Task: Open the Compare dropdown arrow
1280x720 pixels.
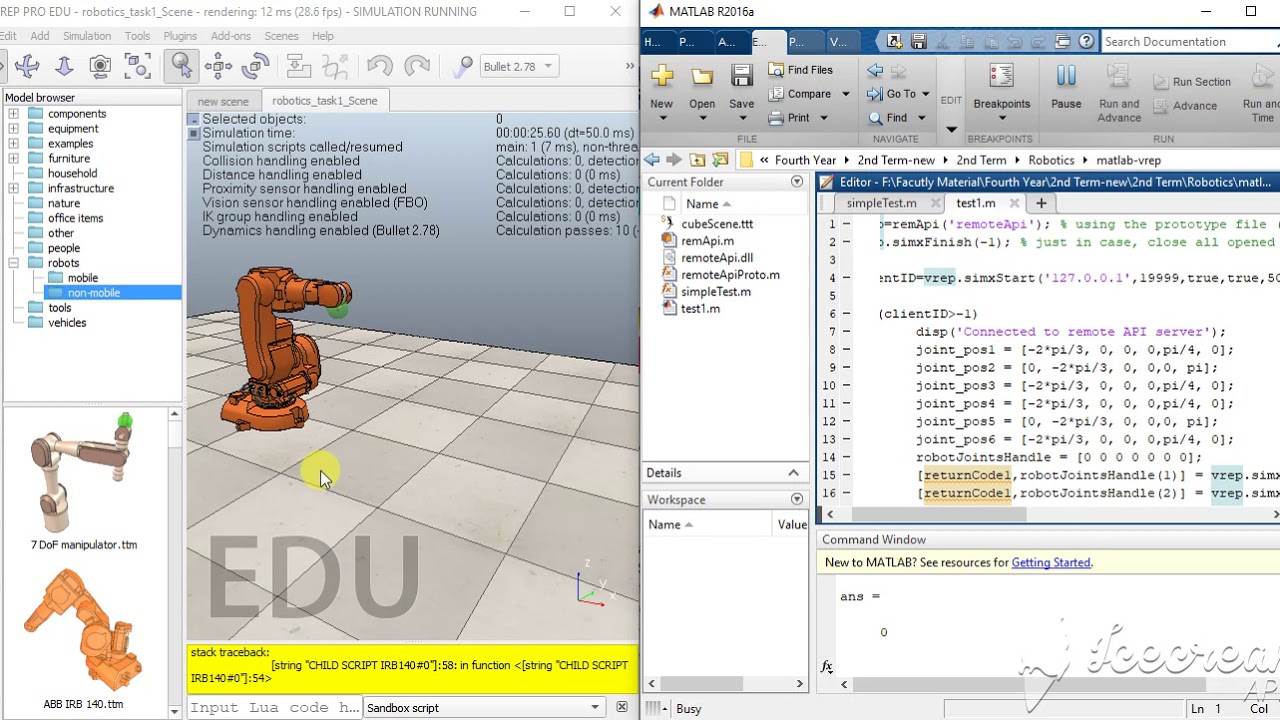Action: tap(845, 94)
